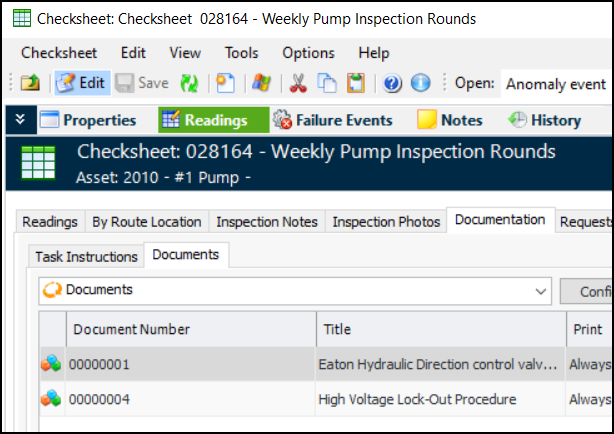Expand the Documents dropdown arrow
This screenshot has height=434, width=614.
(x=541, y=291)
